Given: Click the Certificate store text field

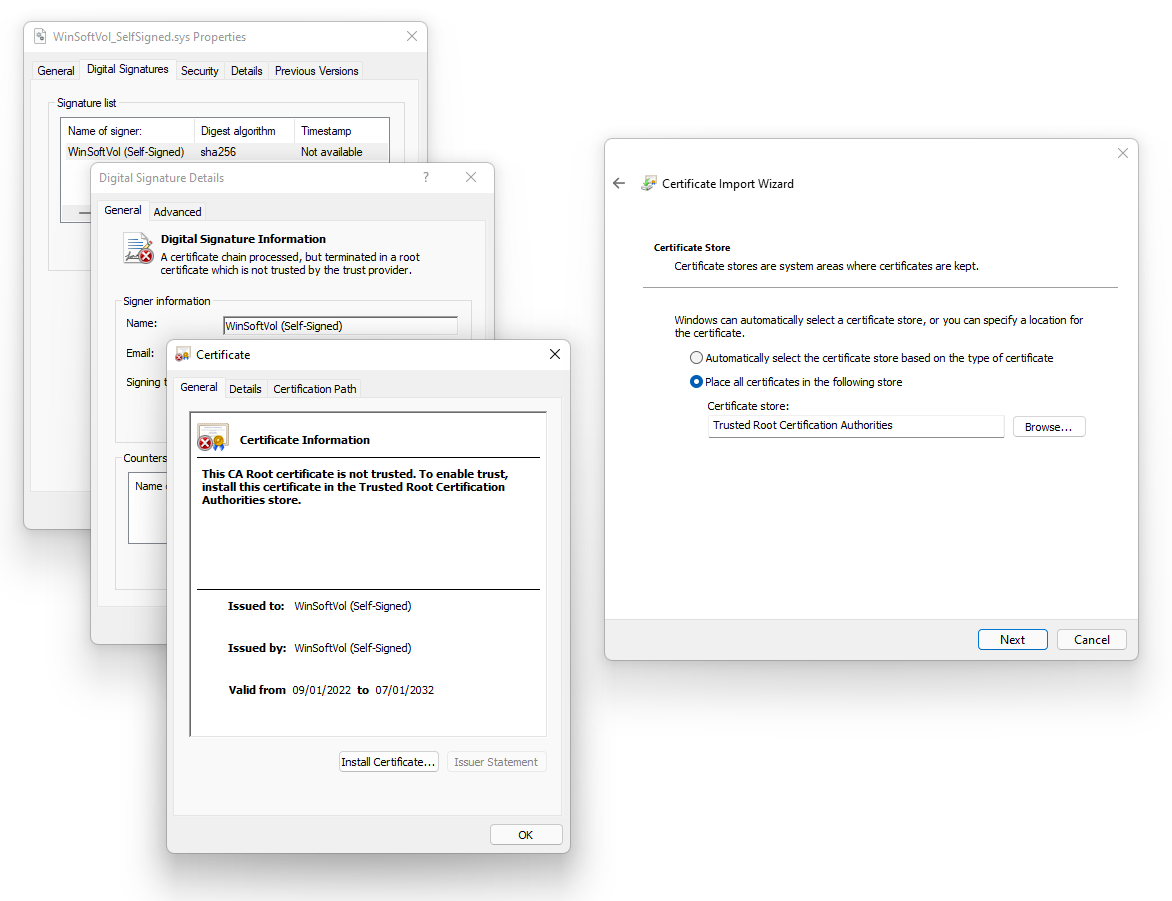Looking at the screenshot, I should (856, 425).
